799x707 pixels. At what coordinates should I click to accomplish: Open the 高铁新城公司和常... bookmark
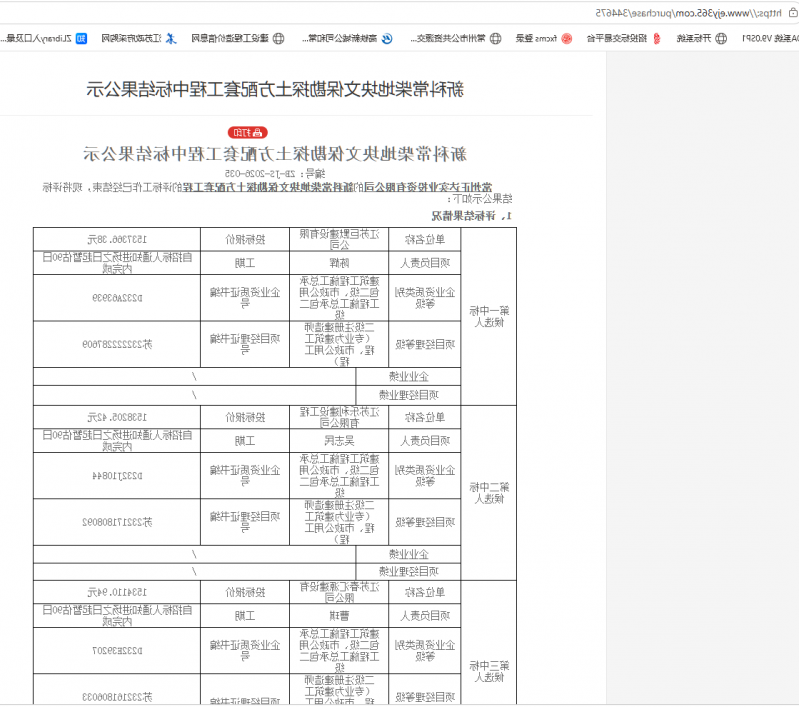347,38
